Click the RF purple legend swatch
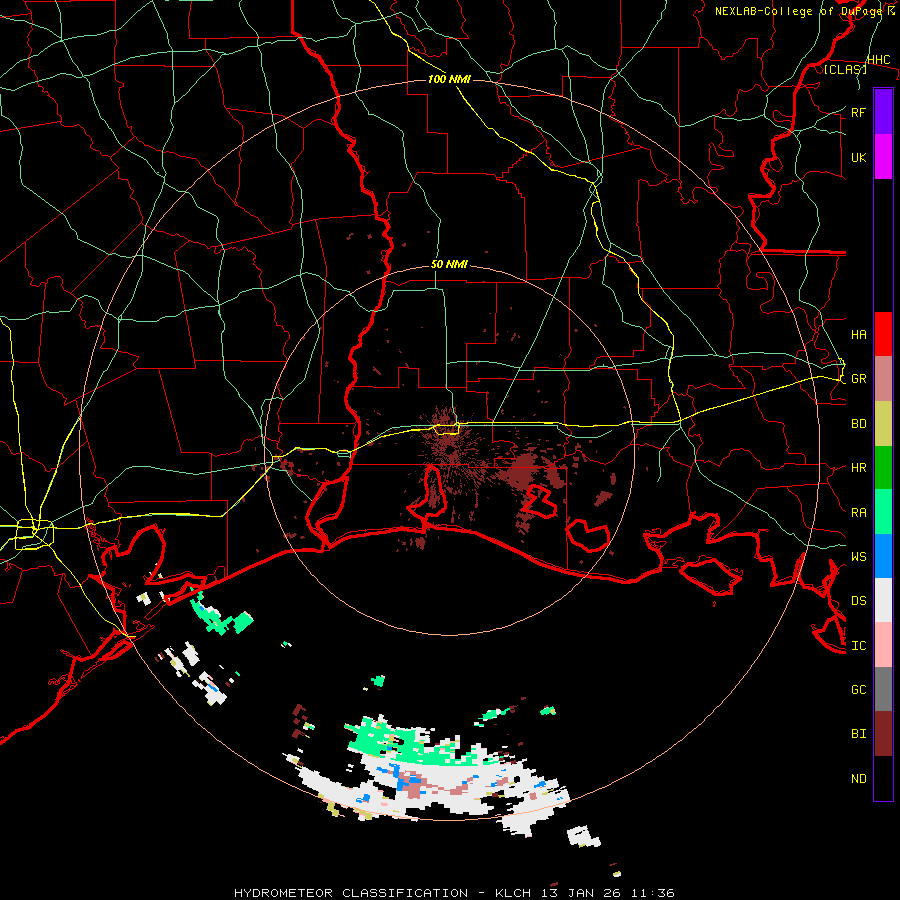The image size is (900, 900). tap(883, 112)
